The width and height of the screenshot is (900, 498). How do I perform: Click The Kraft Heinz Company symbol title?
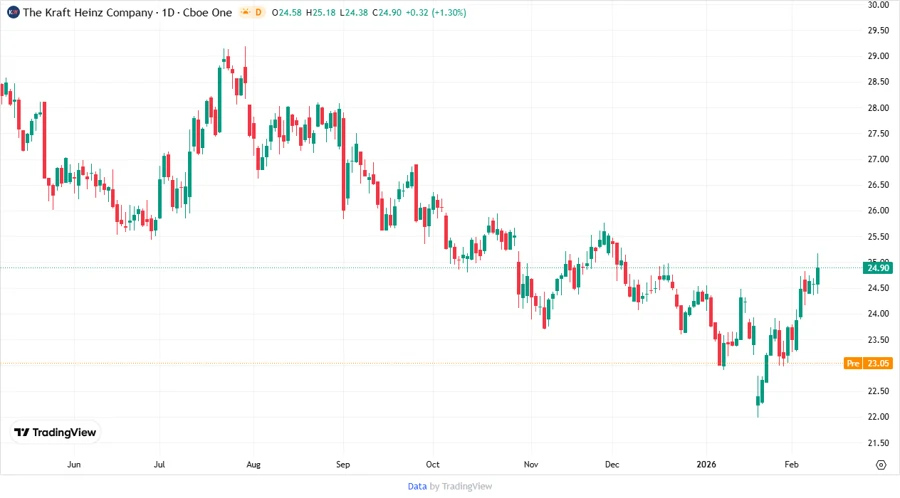pos(88,12)
